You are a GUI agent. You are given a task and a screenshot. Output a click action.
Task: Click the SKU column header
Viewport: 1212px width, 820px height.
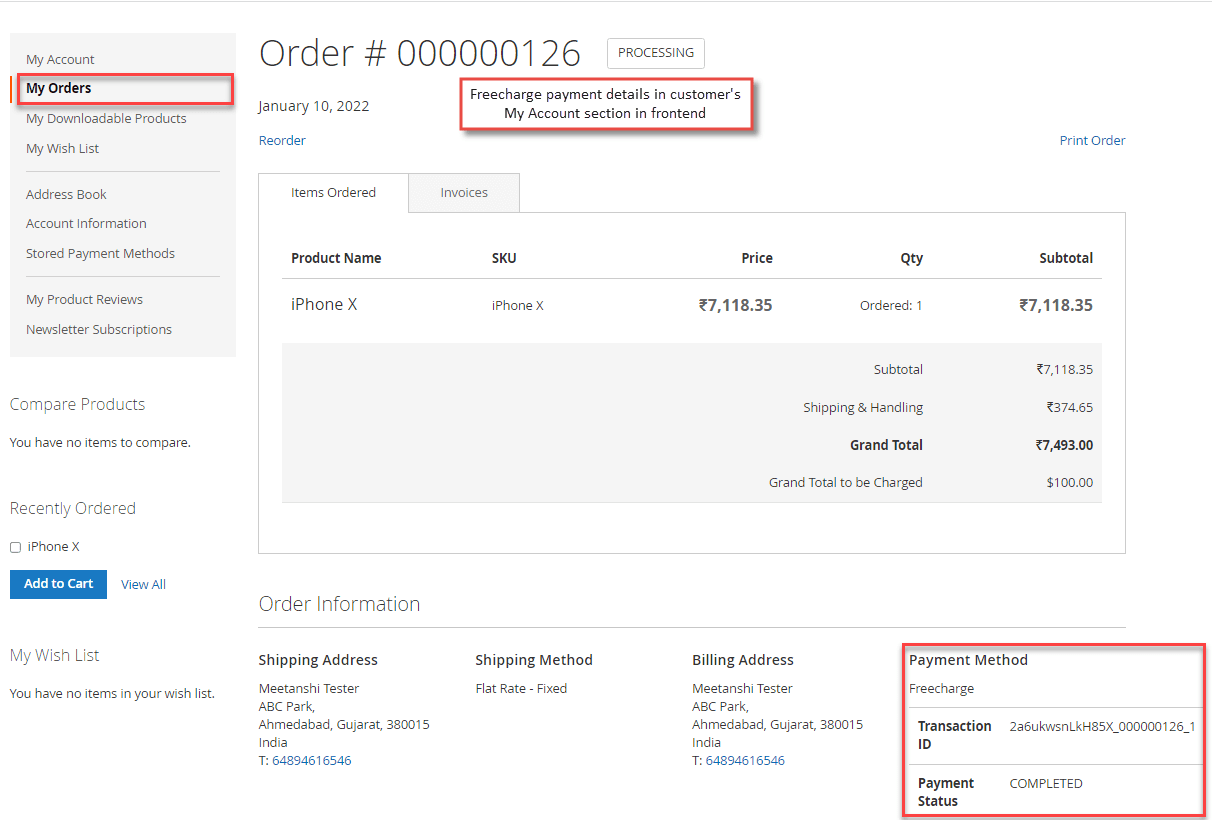pyautogui.click(x=504, y=258)
